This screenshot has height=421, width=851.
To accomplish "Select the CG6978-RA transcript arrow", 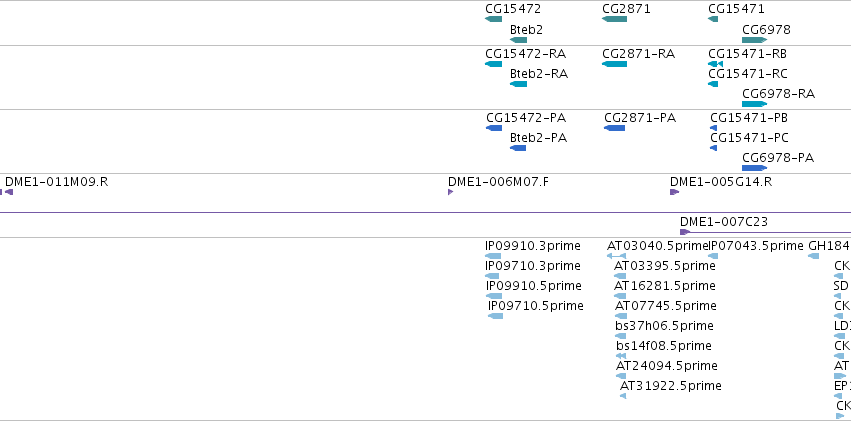I will pos(754,104).
